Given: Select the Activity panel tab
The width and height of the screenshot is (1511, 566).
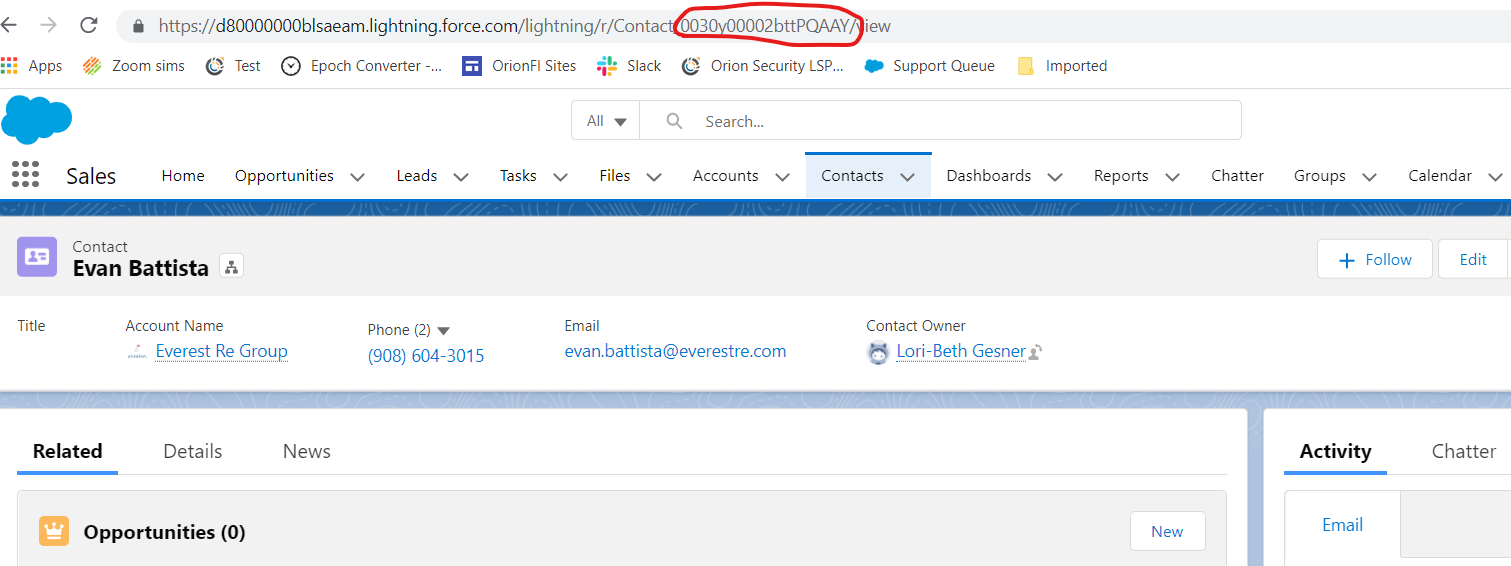Looking at the screenshot, I should pyautogui.click(x=1335, y=451).
